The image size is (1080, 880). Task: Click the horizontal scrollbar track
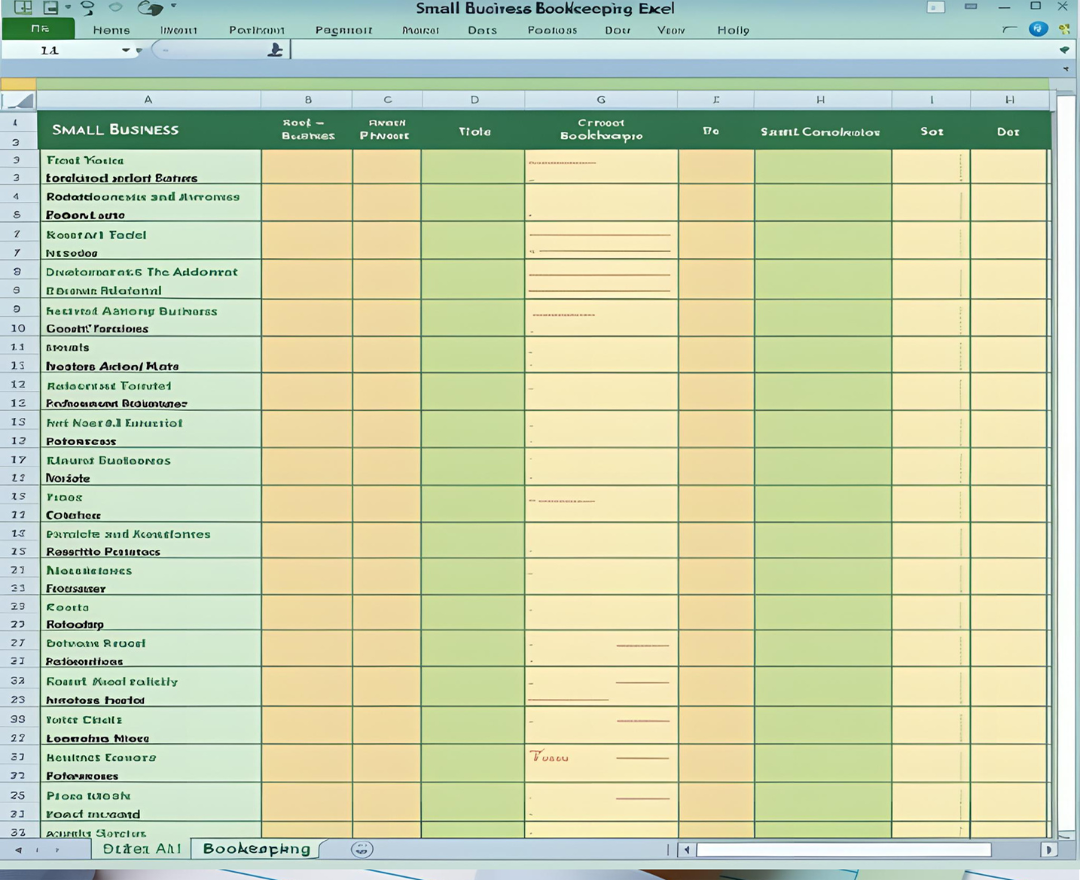(843, 850)
